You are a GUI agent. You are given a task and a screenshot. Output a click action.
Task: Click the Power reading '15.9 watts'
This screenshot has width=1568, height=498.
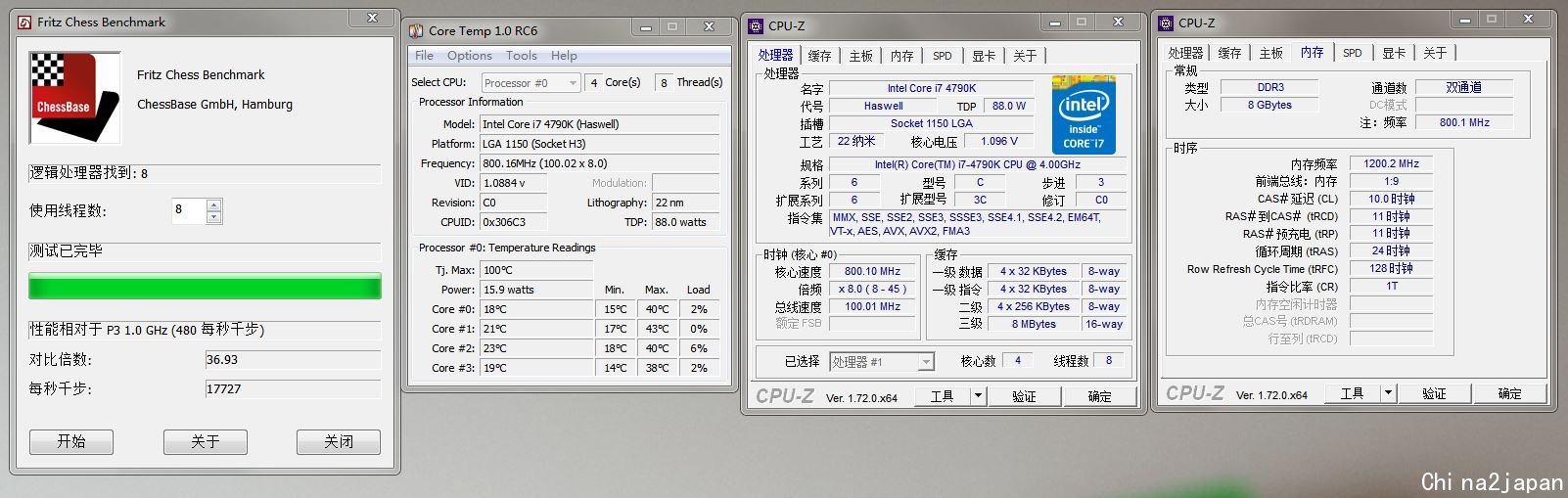536,290
